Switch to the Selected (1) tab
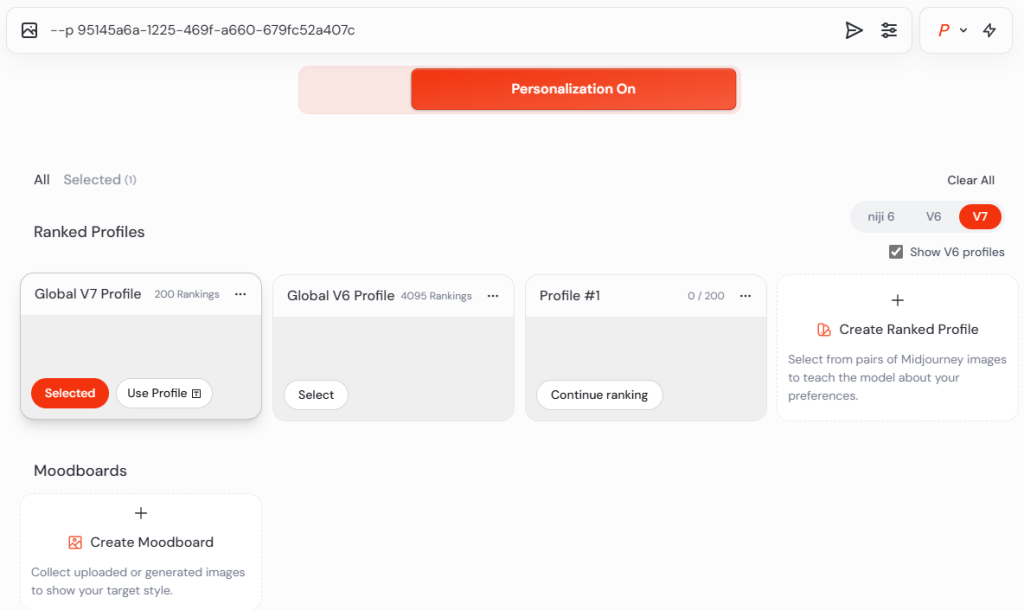Viewport: 1024px width, 610px height. 99,180
